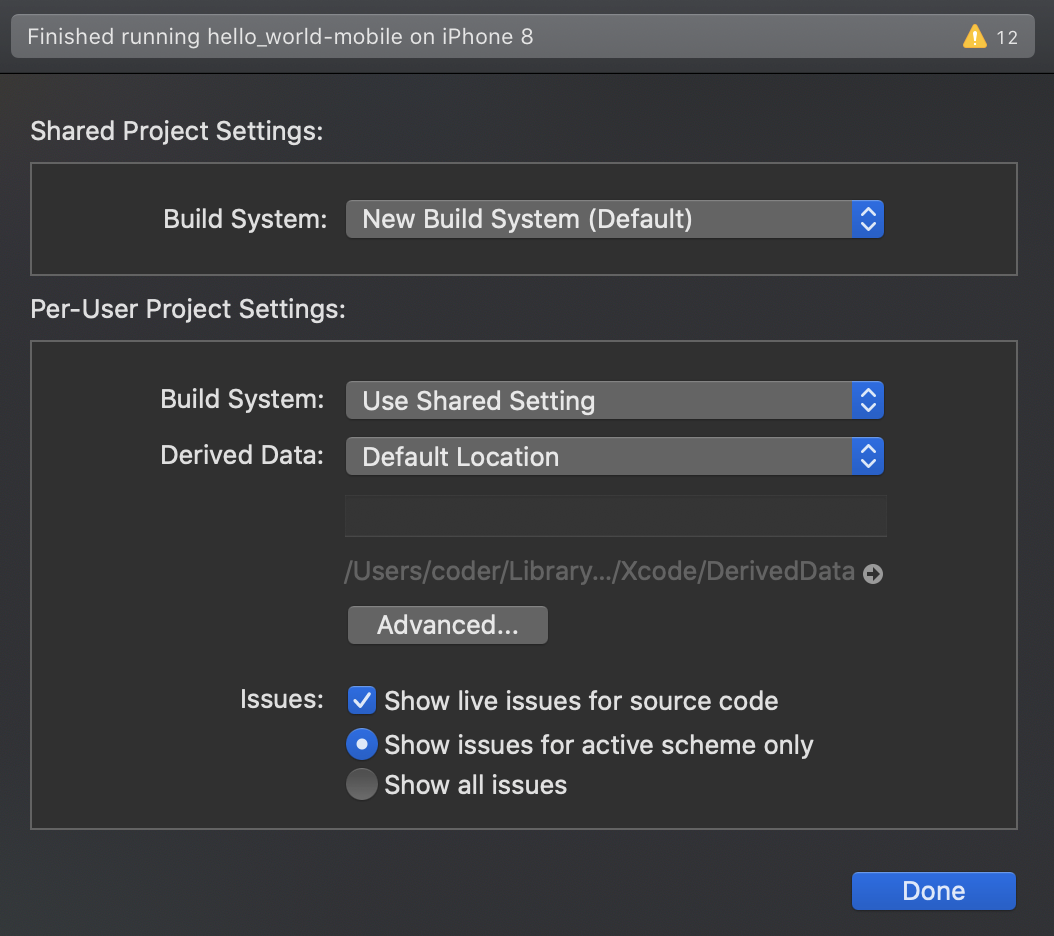
Task: Click the Finished running hello_world-mobile status text
Action: pyautogui.click(x=280, y=38)
